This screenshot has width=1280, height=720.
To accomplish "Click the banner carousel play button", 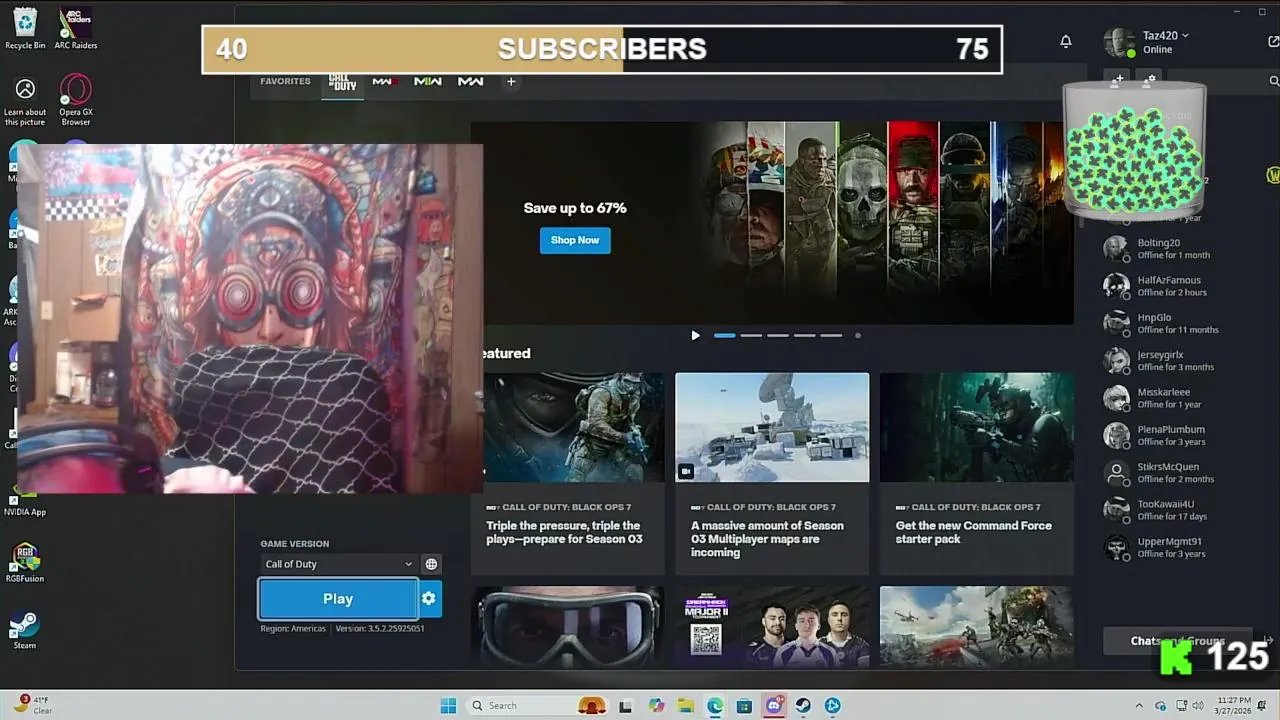I will coord(696,335).
